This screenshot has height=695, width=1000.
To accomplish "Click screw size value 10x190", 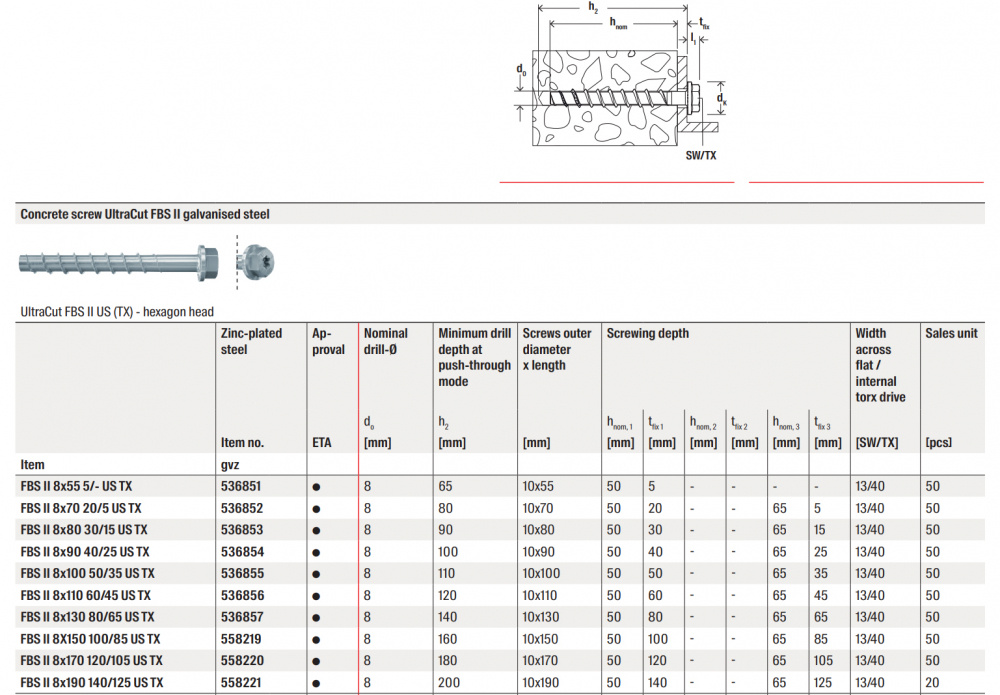I will click(541, 682).
